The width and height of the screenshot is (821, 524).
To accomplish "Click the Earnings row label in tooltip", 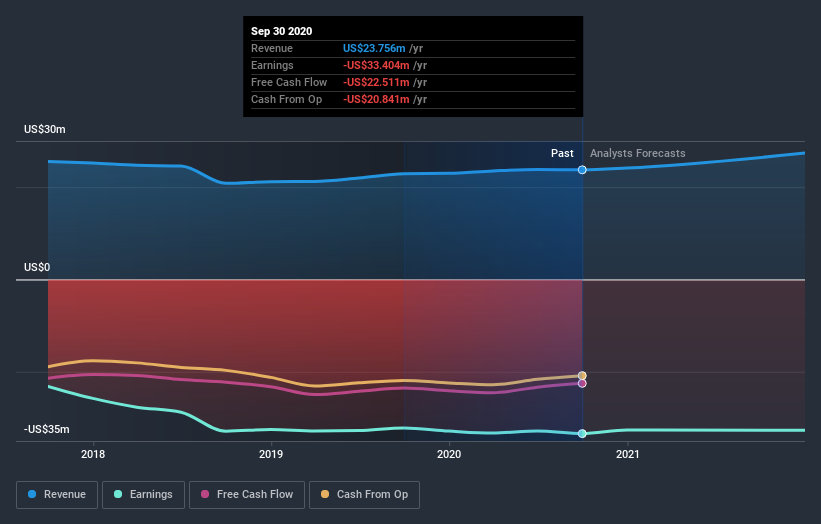I will click(x=272, y=65).
